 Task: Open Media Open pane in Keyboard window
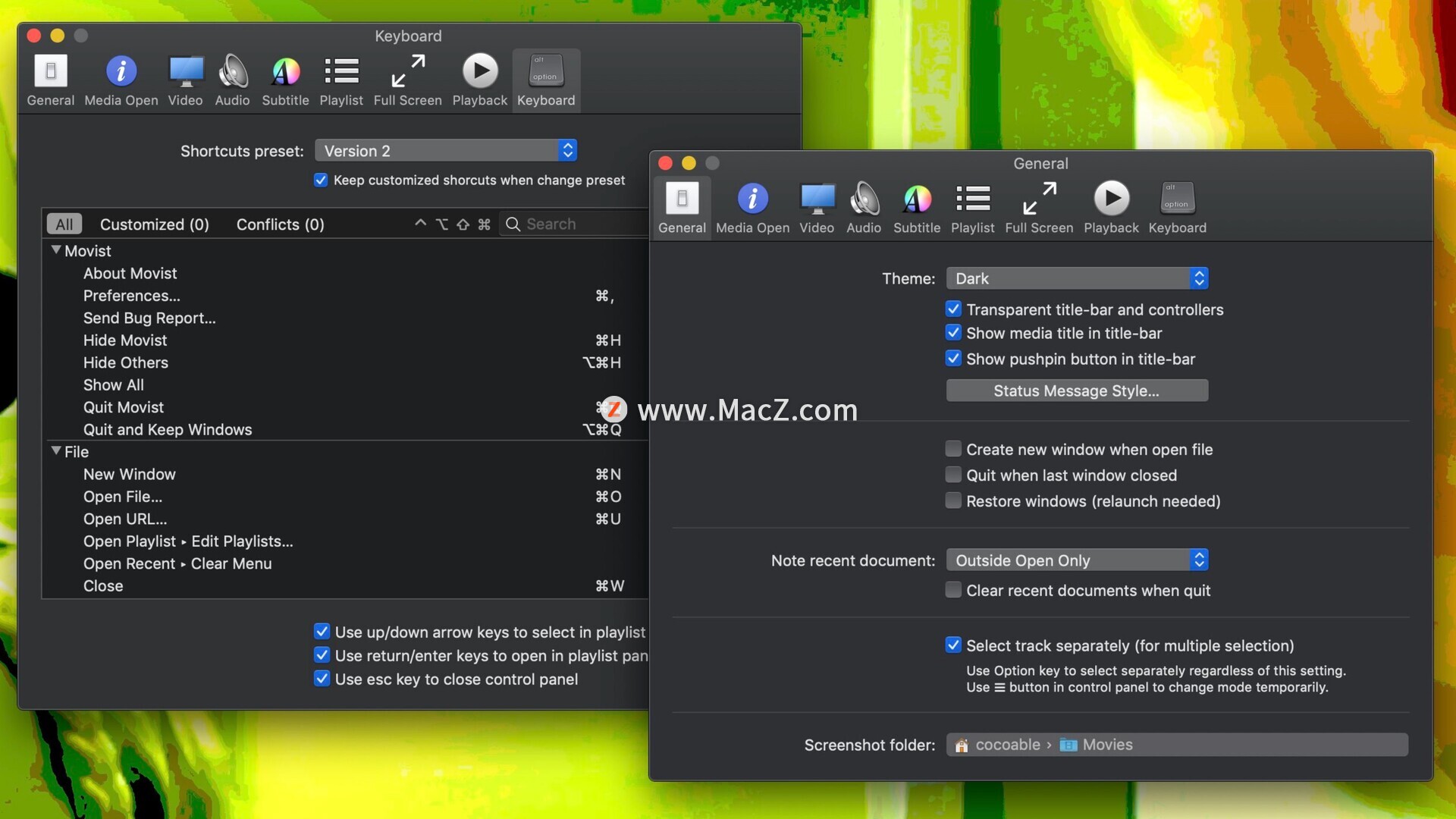pyautogui.click(x=121, y=80)
